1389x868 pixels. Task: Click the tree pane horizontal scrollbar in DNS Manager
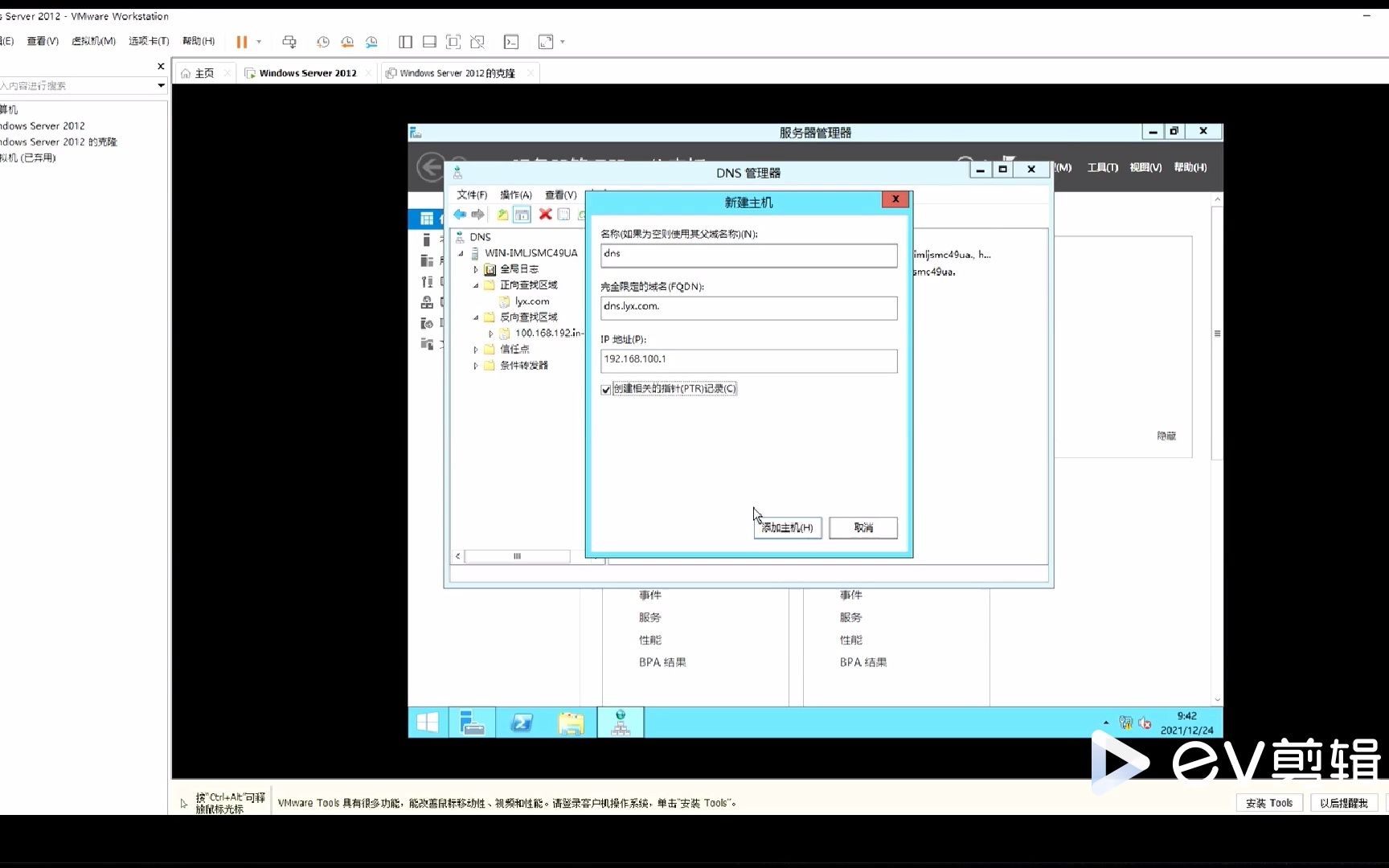click(517, 556)
